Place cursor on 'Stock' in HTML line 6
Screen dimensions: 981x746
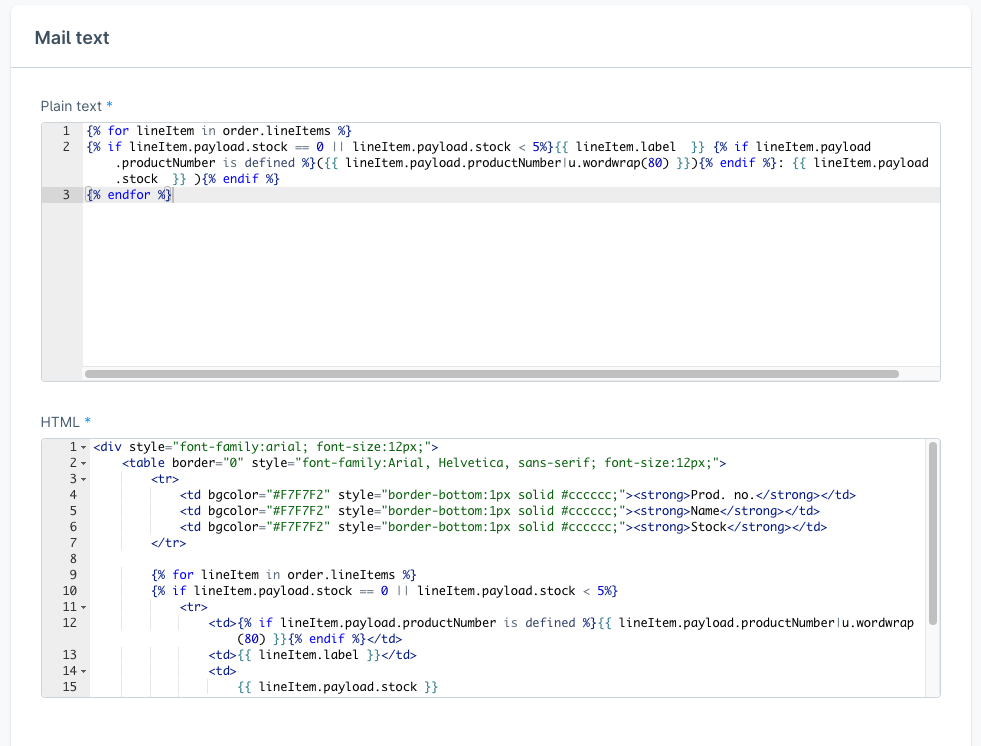click(709, 527)
